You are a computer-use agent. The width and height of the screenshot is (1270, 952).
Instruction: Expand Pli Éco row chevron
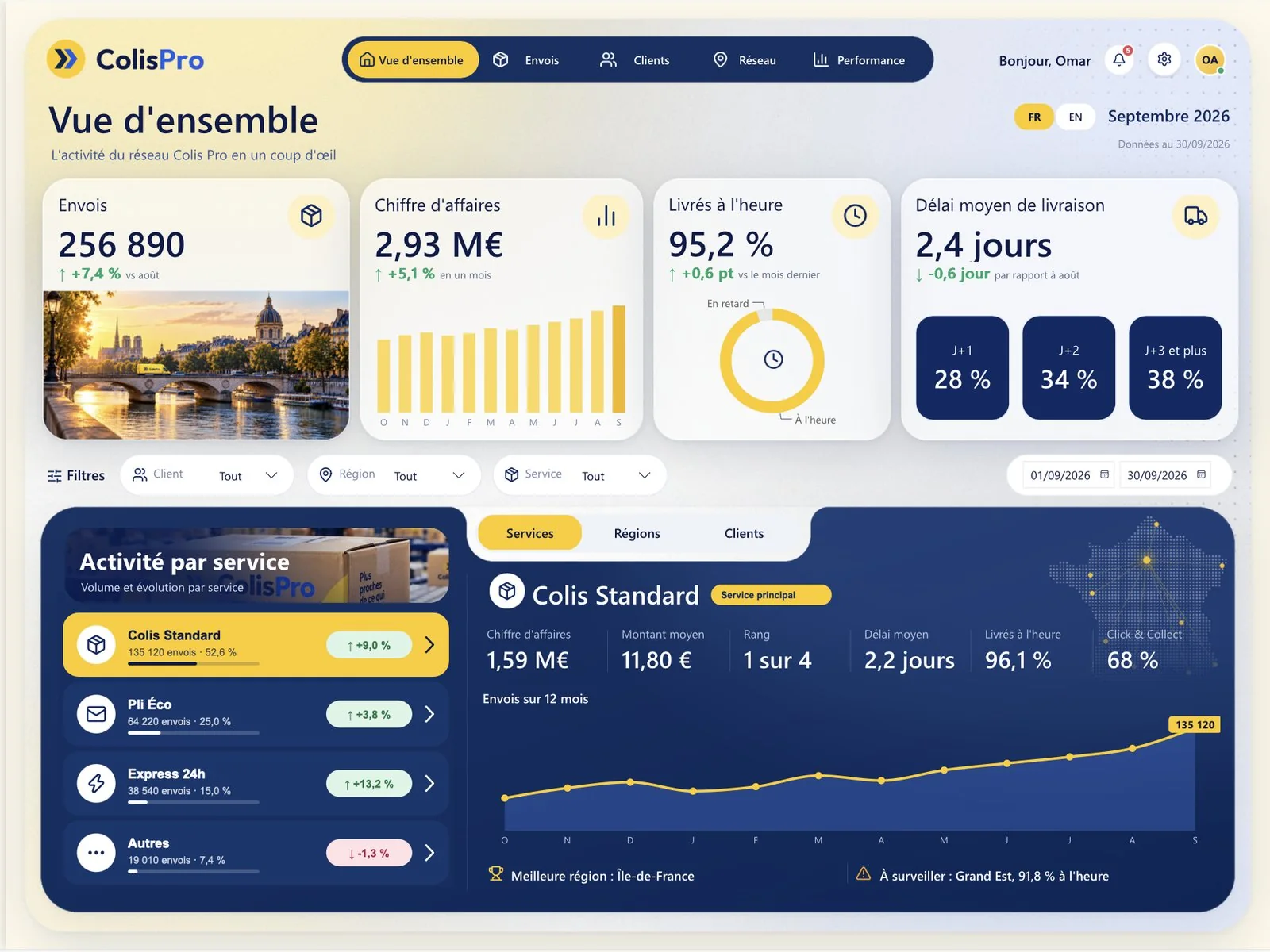coord(429,714)
